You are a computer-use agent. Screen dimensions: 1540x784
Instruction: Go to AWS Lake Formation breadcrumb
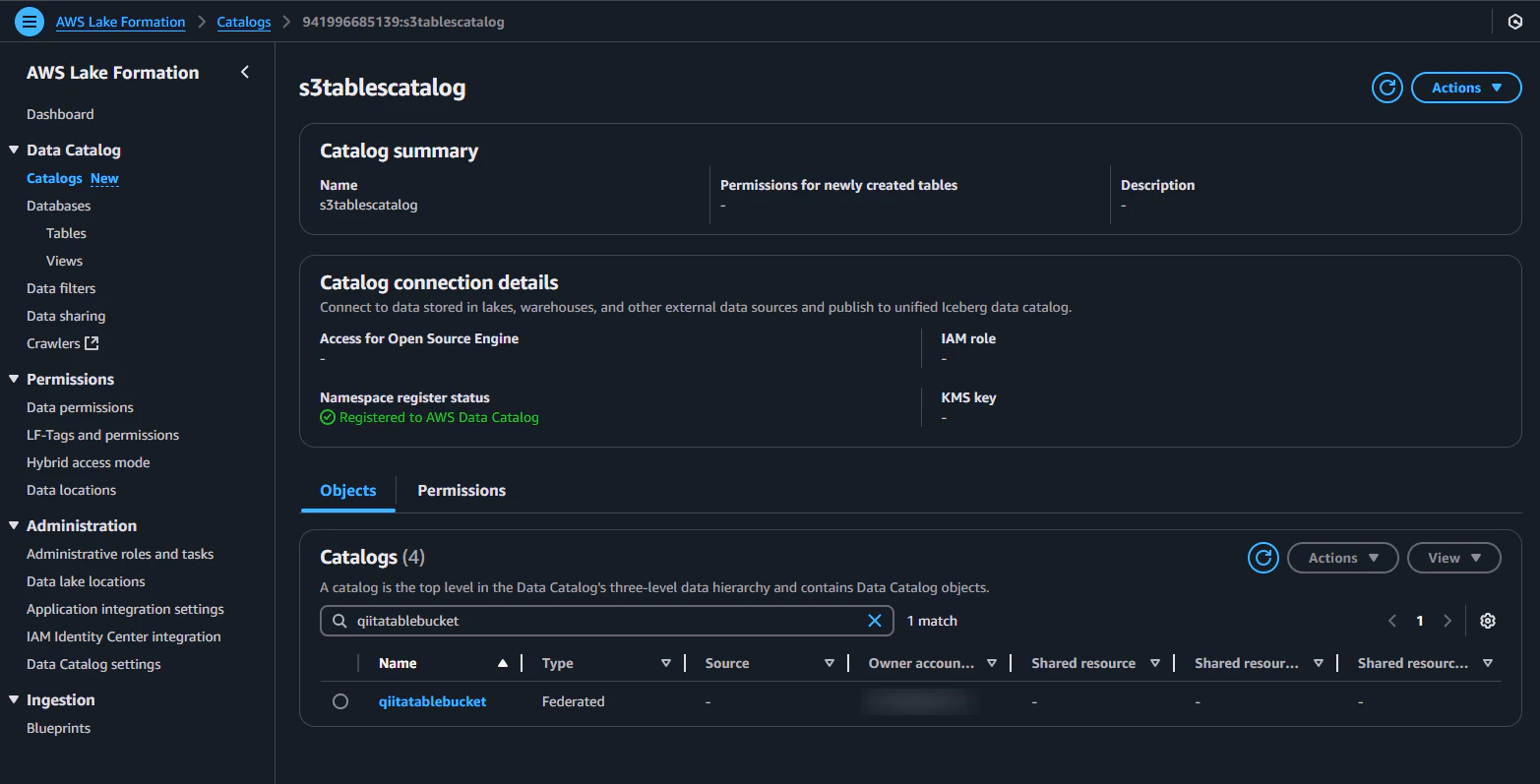coord(120,22)
